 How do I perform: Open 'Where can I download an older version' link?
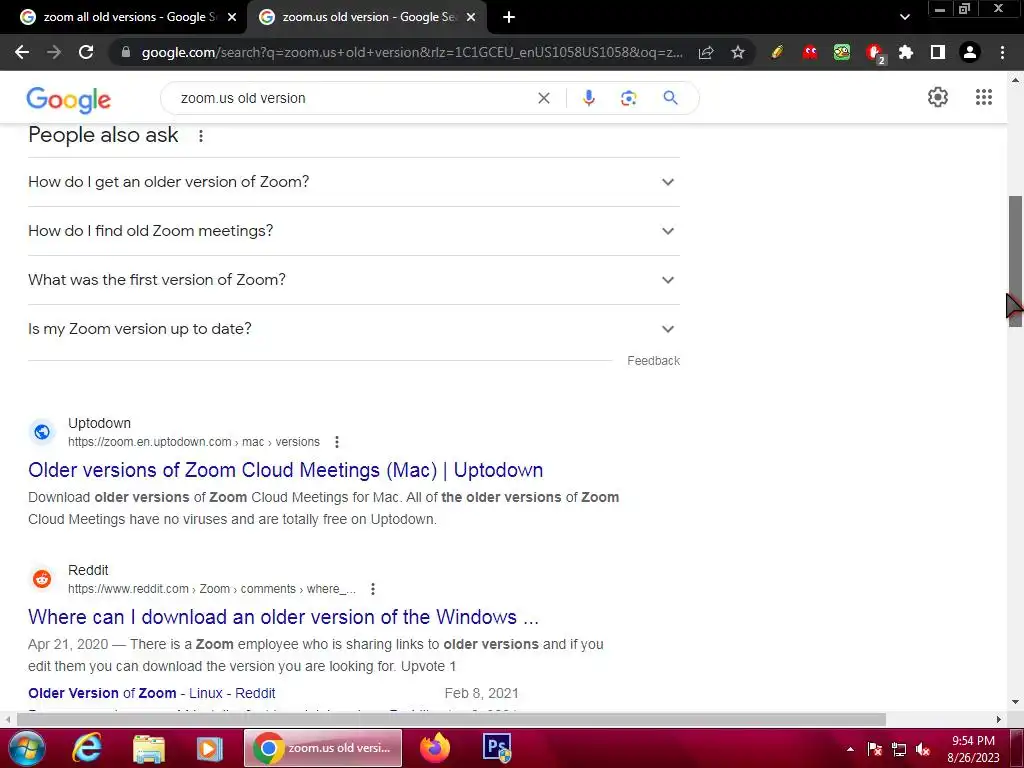(x=283, y=617)
